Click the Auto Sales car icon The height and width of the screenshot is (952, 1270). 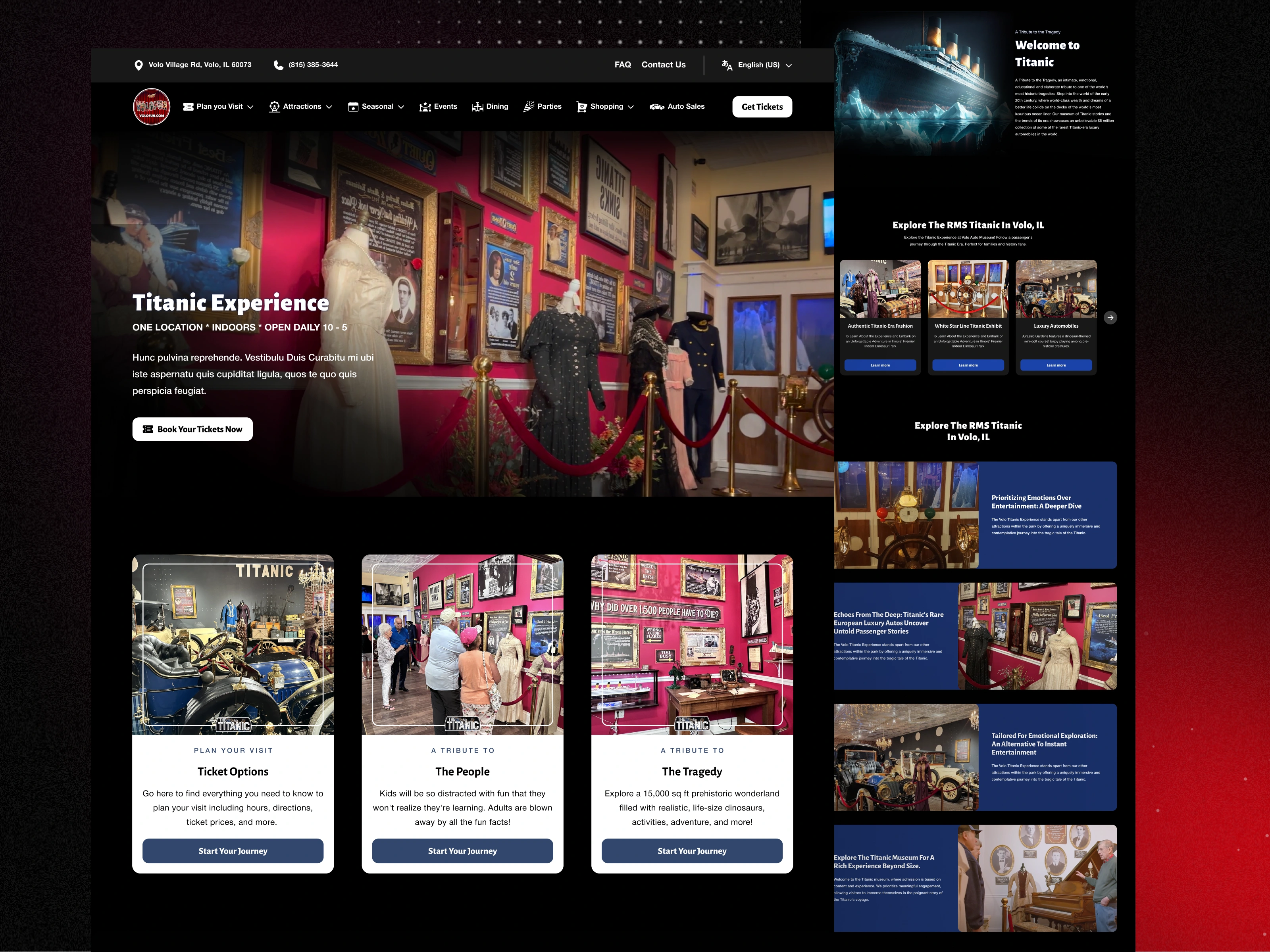tap(657, 107)
